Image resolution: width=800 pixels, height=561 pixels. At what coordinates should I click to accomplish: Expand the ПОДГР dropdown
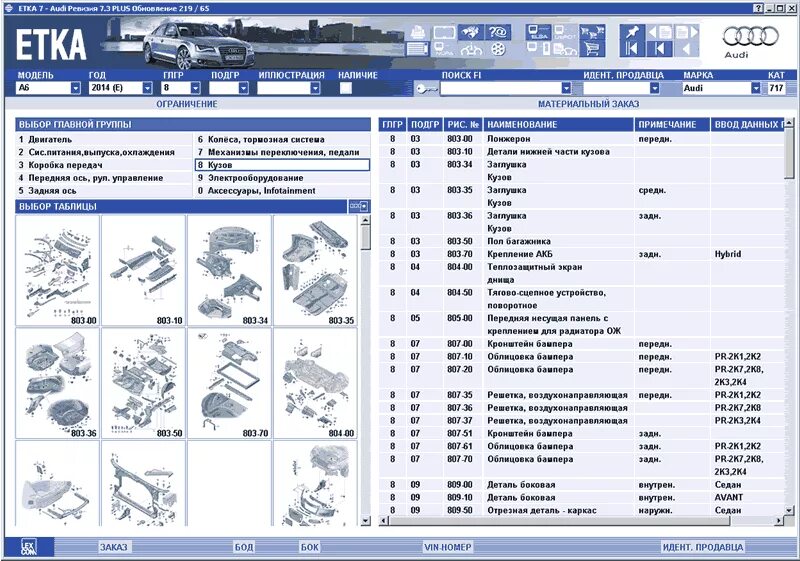point(243,88)
